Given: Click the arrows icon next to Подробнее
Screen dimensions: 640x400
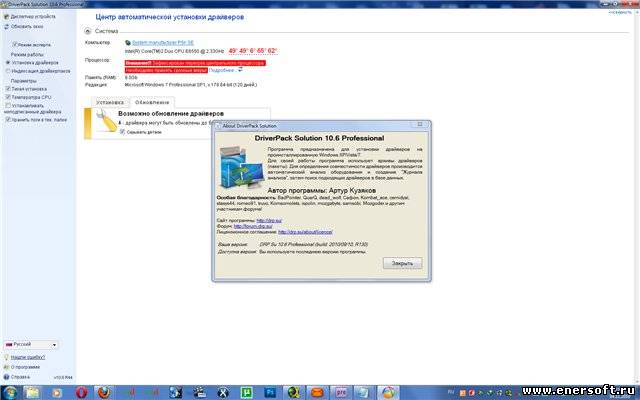Looking at the screenshot, I should [240, 70].
